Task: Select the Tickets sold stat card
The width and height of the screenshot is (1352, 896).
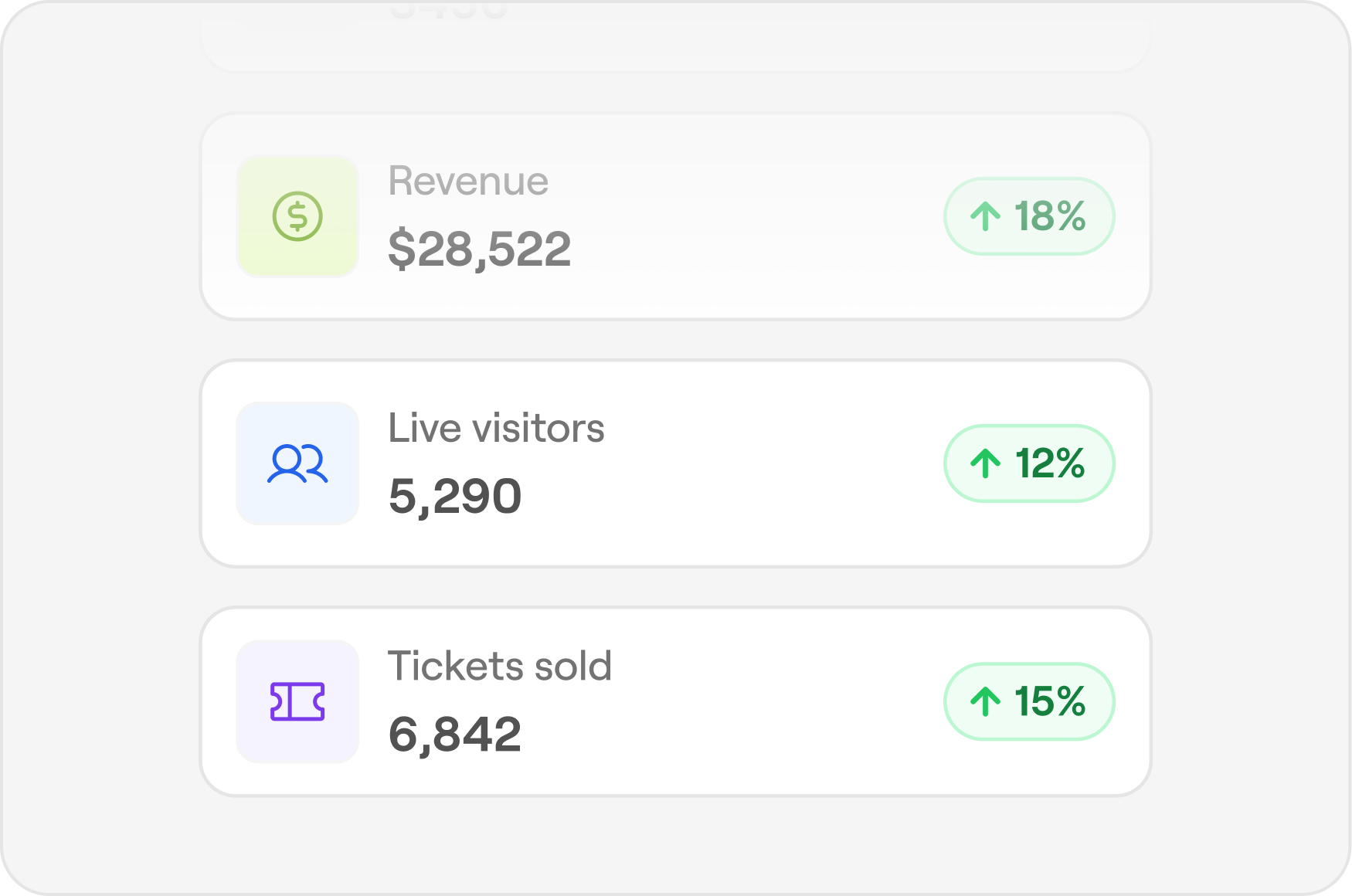Action: click(676, 701)
